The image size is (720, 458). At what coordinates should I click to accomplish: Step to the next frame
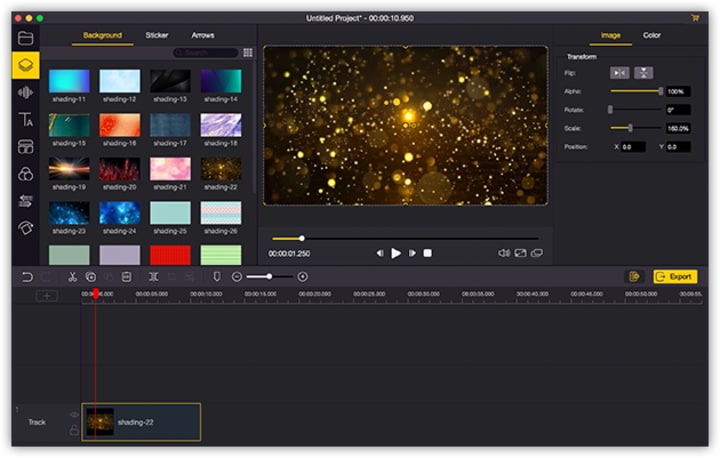coord(412,253)
